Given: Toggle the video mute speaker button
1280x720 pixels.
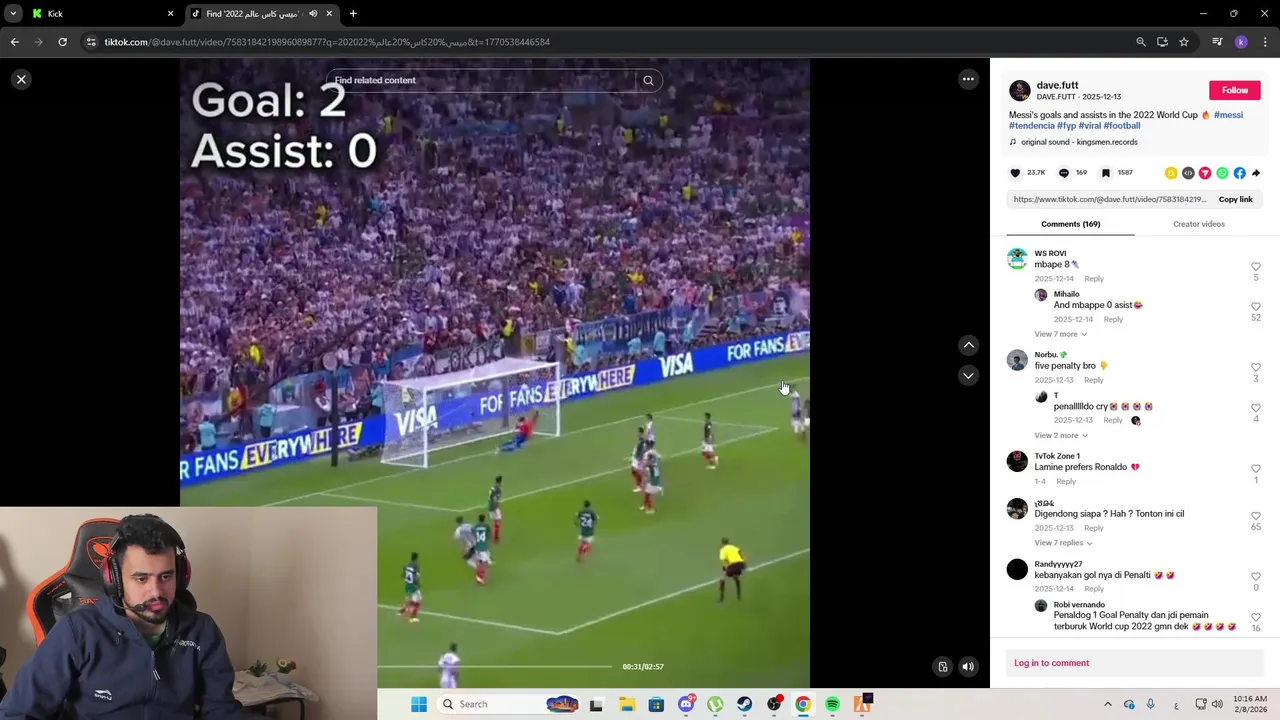Looking at the screenshot, I should [x=968, y=667].
